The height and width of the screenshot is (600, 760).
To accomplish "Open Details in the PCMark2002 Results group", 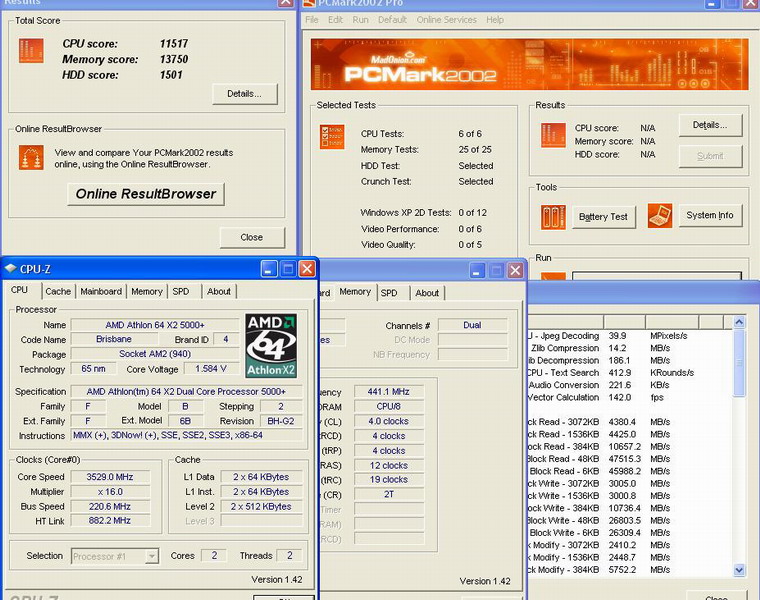I will click(x=710, y=125).
